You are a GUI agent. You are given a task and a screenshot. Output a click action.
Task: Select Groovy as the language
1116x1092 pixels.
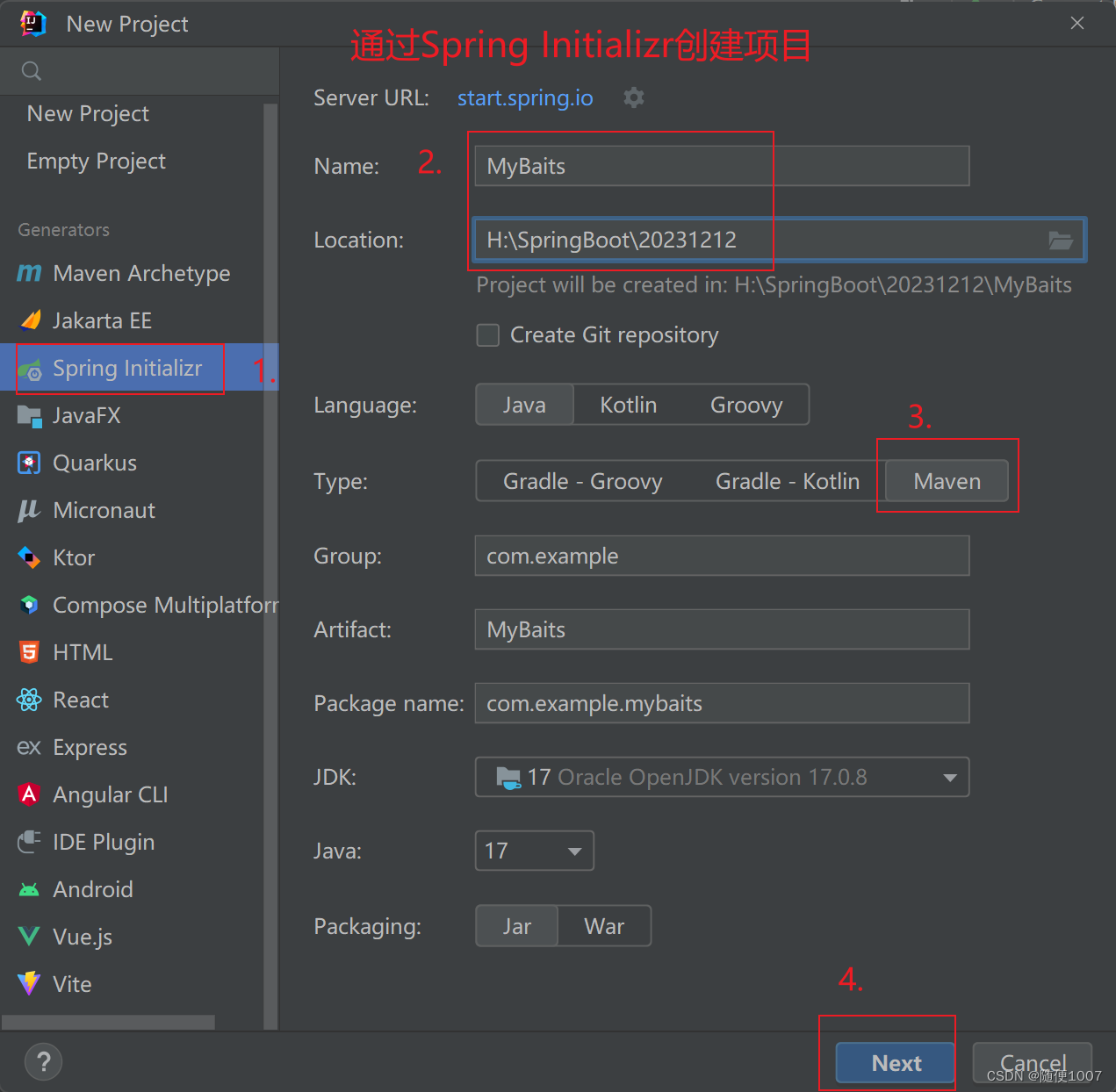click(746, 405)
